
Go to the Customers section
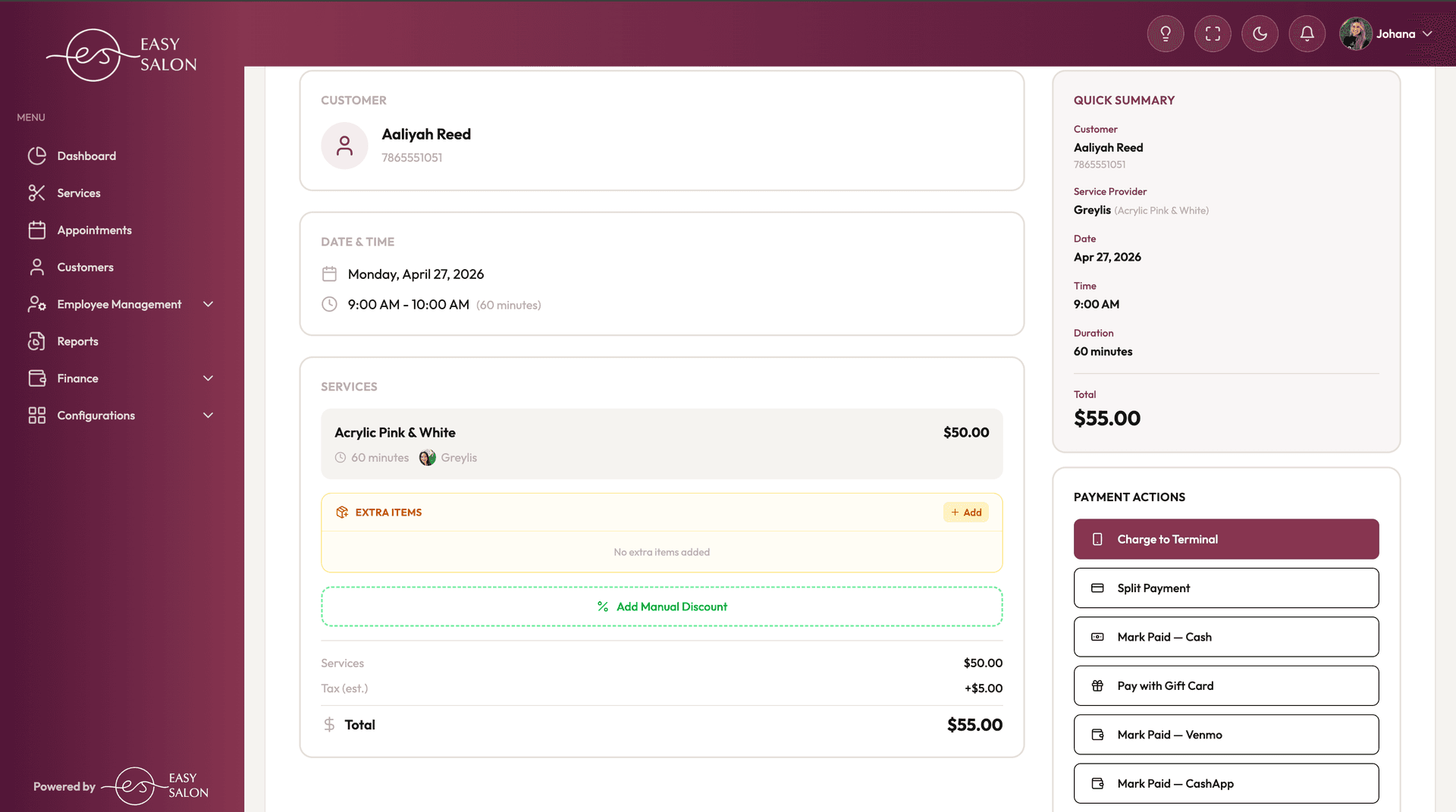pyautogui.click(x=83, y=267)
